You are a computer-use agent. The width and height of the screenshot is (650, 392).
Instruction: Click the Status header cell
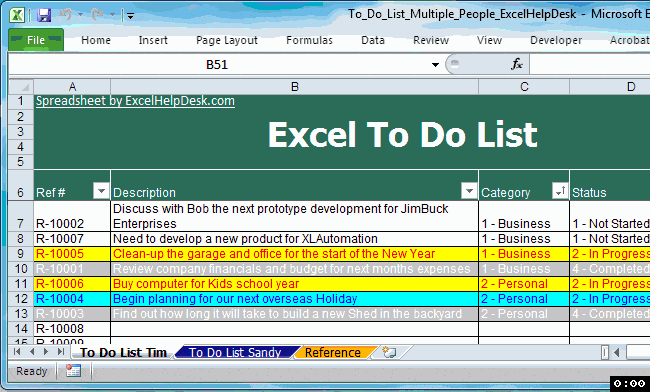click(x=610, y=185)
